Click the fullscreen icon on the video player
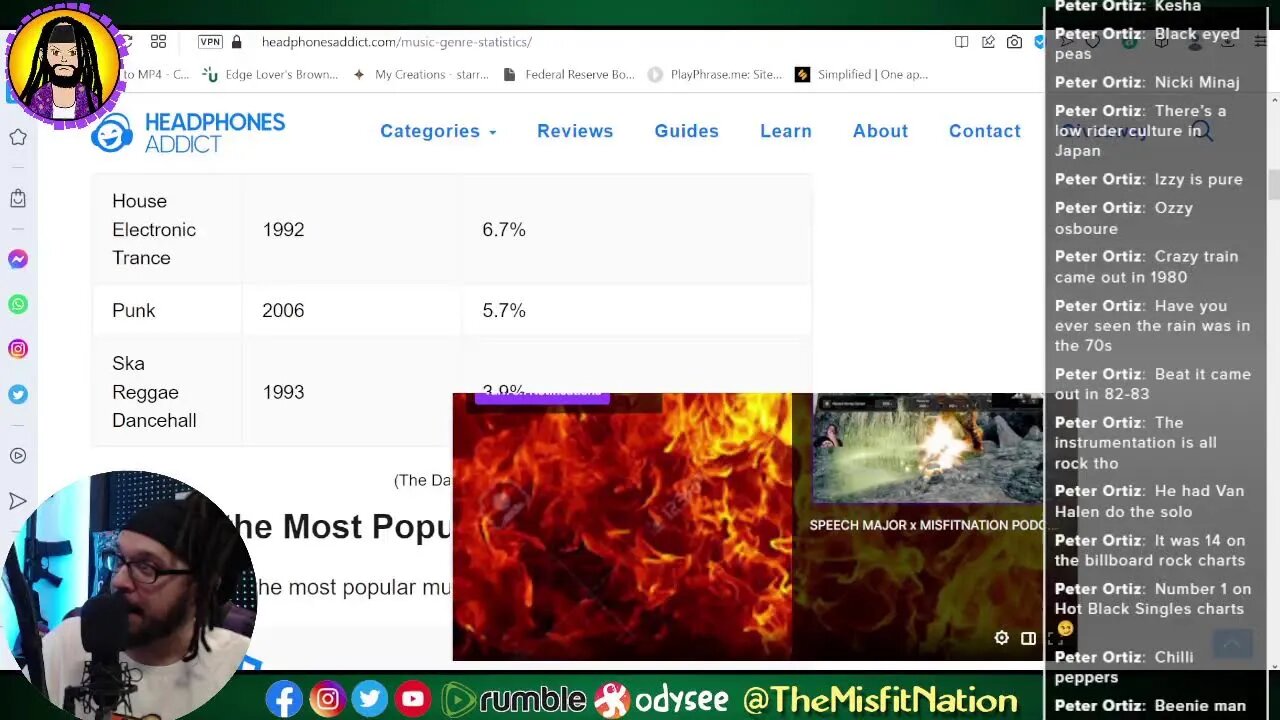The image size is (1280, 720). point(1054,638)
